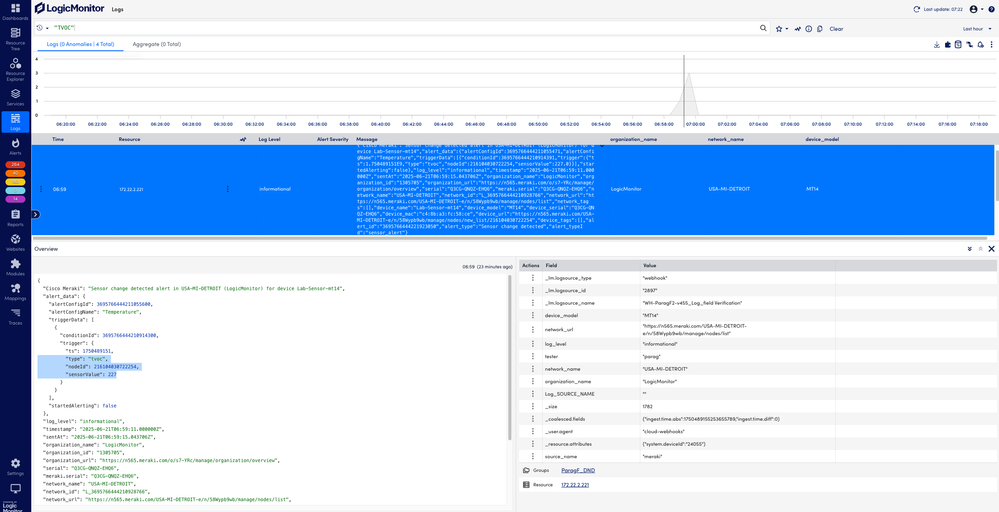Open actions for source_name field
Image resolution: width=999 pixels, height=512 pixels.
click(532, 456)
